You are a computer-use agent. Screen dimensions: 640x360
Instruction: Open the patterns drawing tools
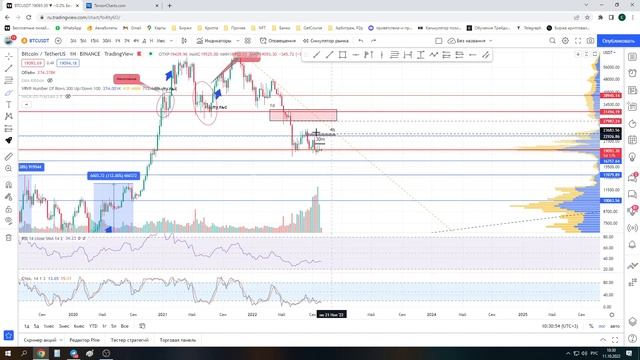9,116
